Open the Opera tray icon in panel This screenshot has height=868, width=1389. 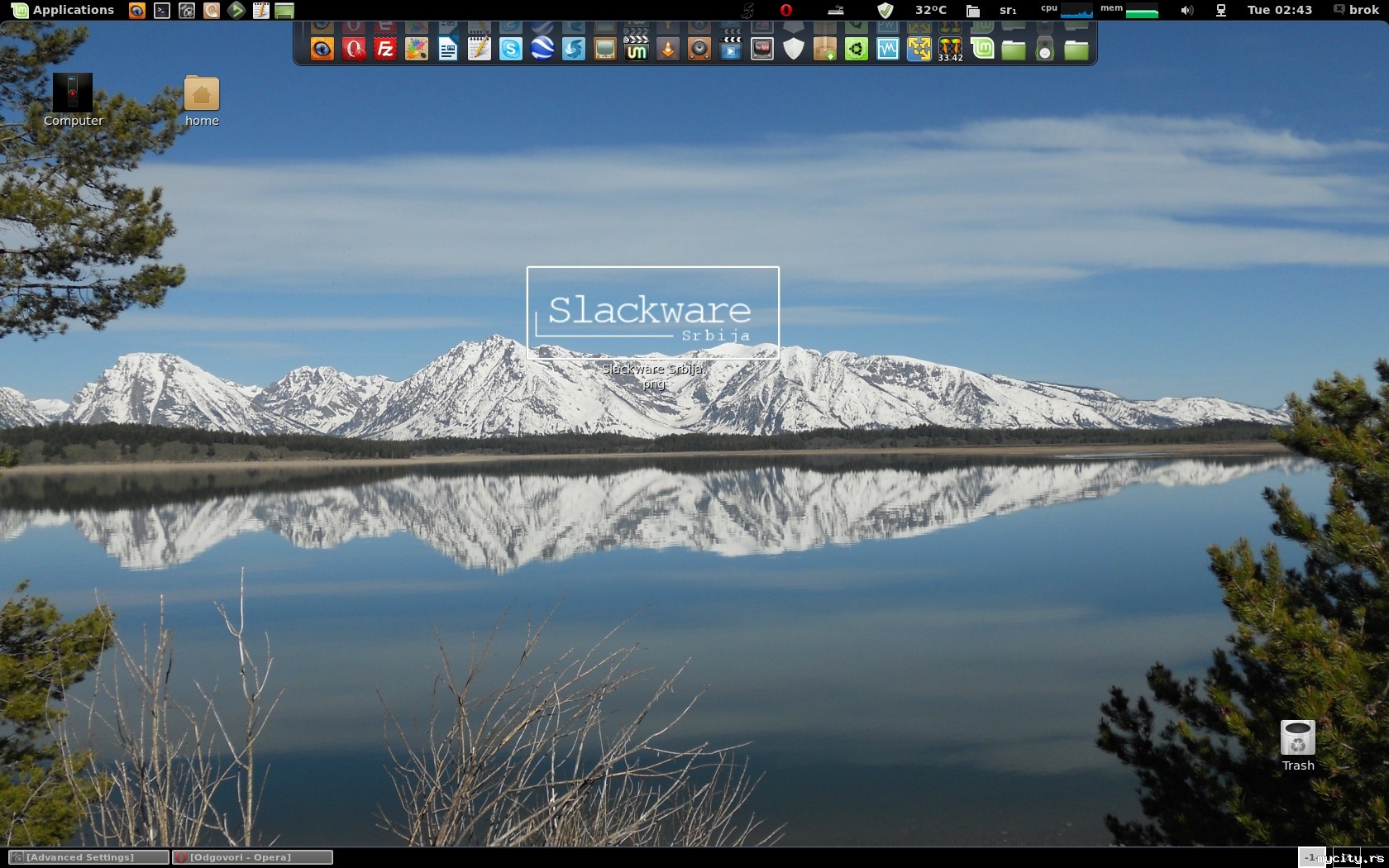tap(786, 10)
